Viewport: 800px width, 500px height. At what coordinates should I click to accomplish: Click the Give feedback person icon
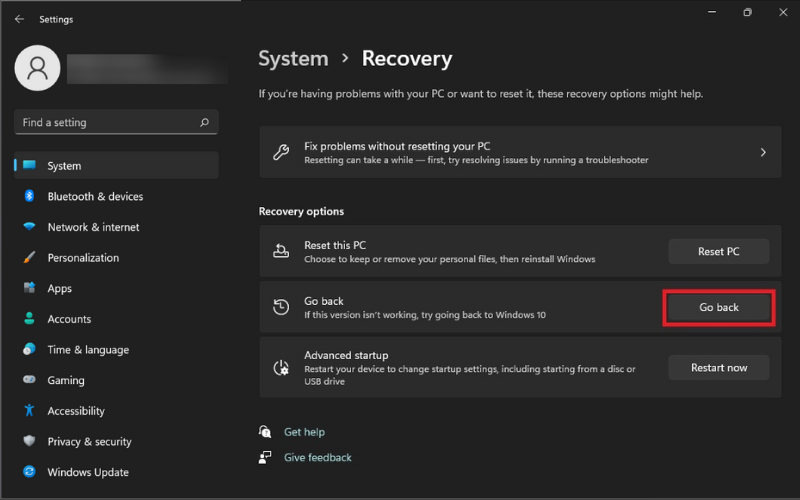coord(265,457)
